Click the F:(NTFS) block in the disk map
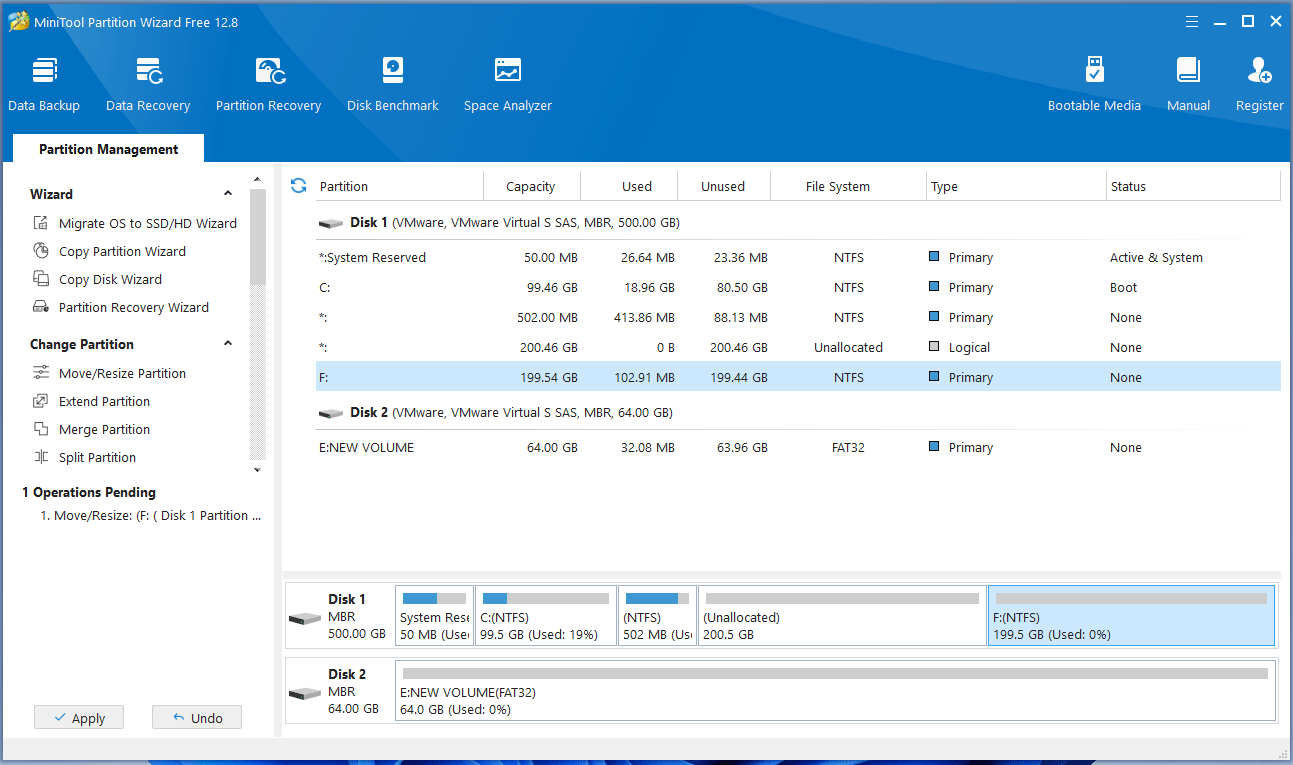This screenshot has width=1293, height=765. [x=1131, y=616]
